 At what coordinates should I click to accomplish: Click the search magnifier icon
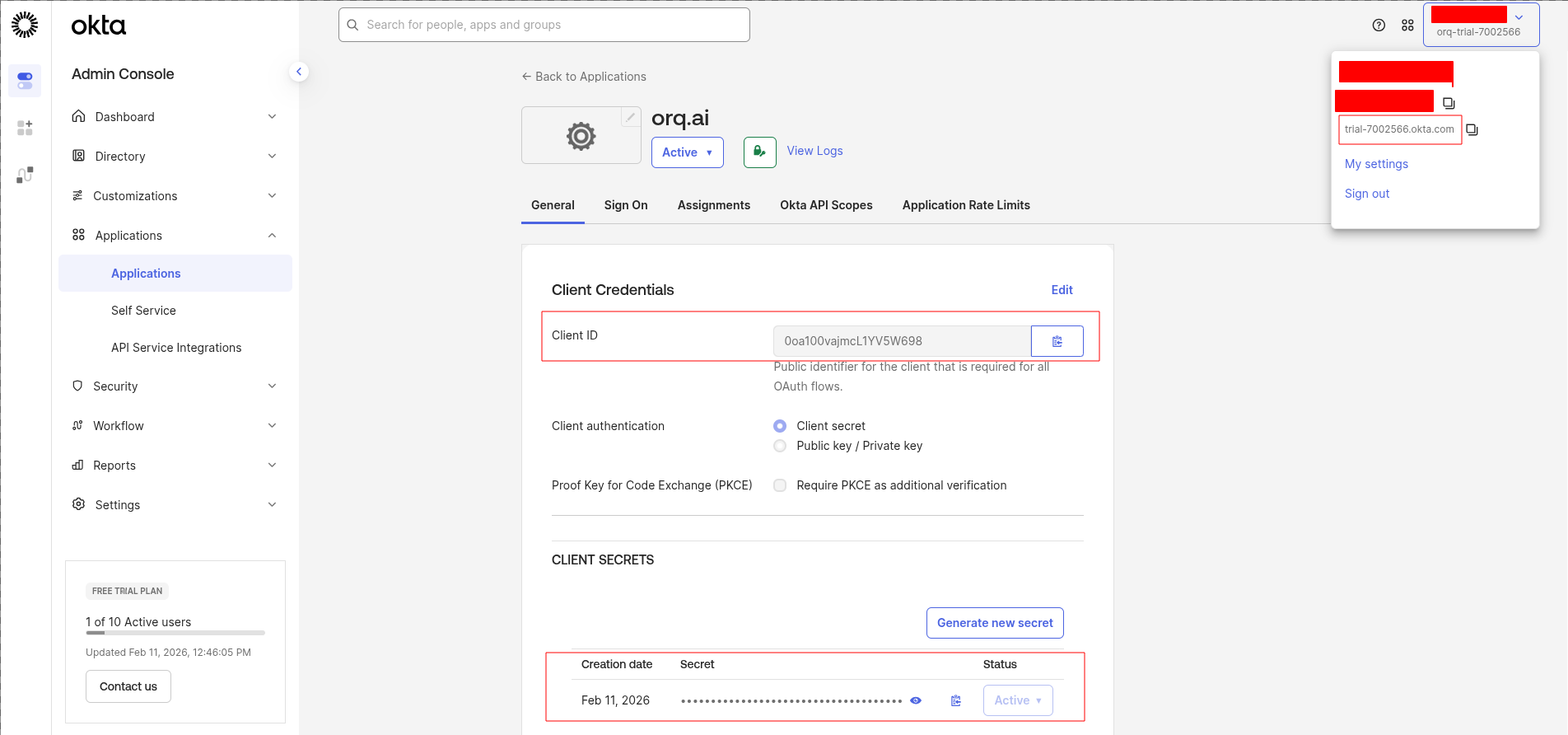click(x=352, y=25)
